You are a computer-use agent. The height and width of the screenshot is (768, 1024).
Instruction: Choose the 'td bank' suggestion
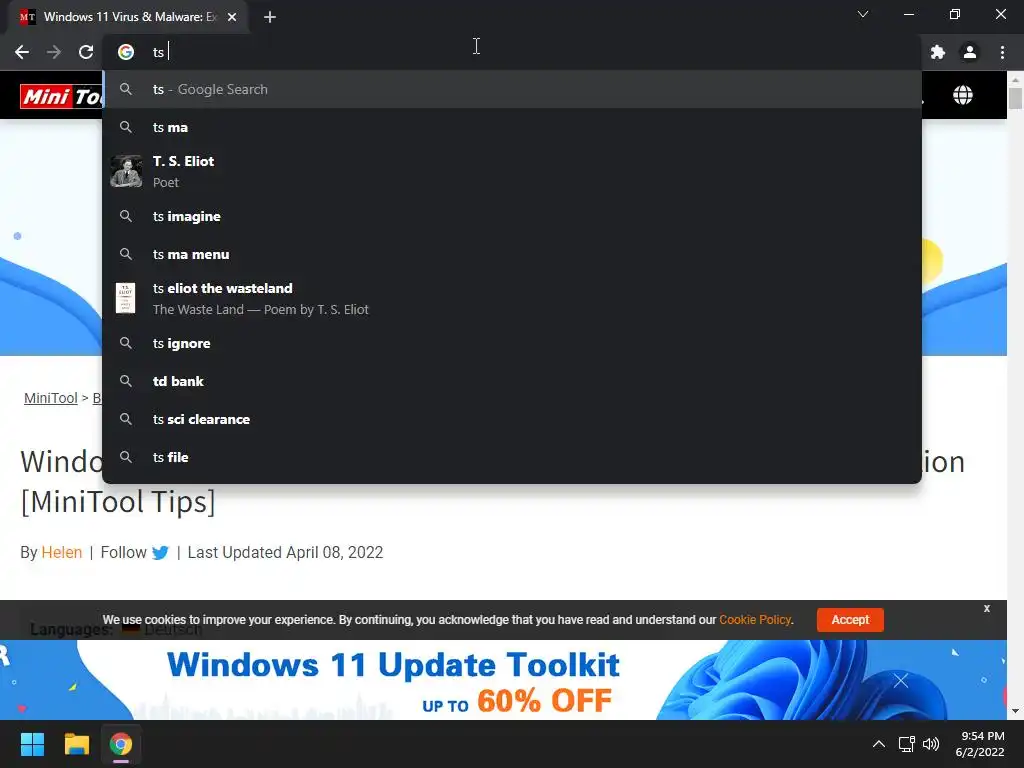tap(512, 381)
